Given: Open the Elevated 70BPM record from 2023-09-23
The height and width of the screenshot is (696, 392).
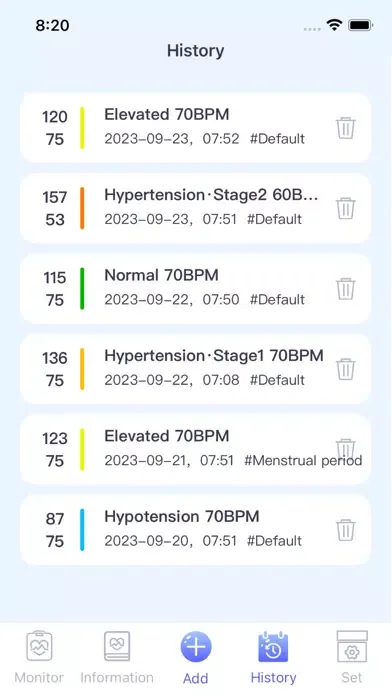Looking at the screenshot, I should coord(195,128).
